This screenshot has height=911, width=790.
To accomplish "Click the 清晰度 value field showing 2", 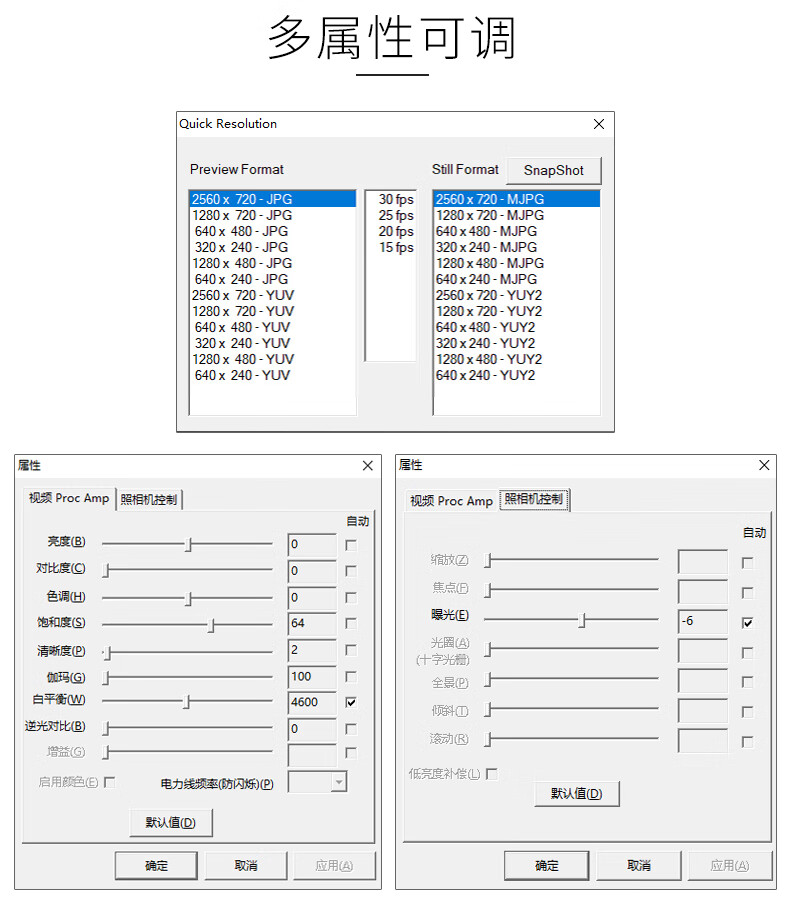I will point(312,650).
